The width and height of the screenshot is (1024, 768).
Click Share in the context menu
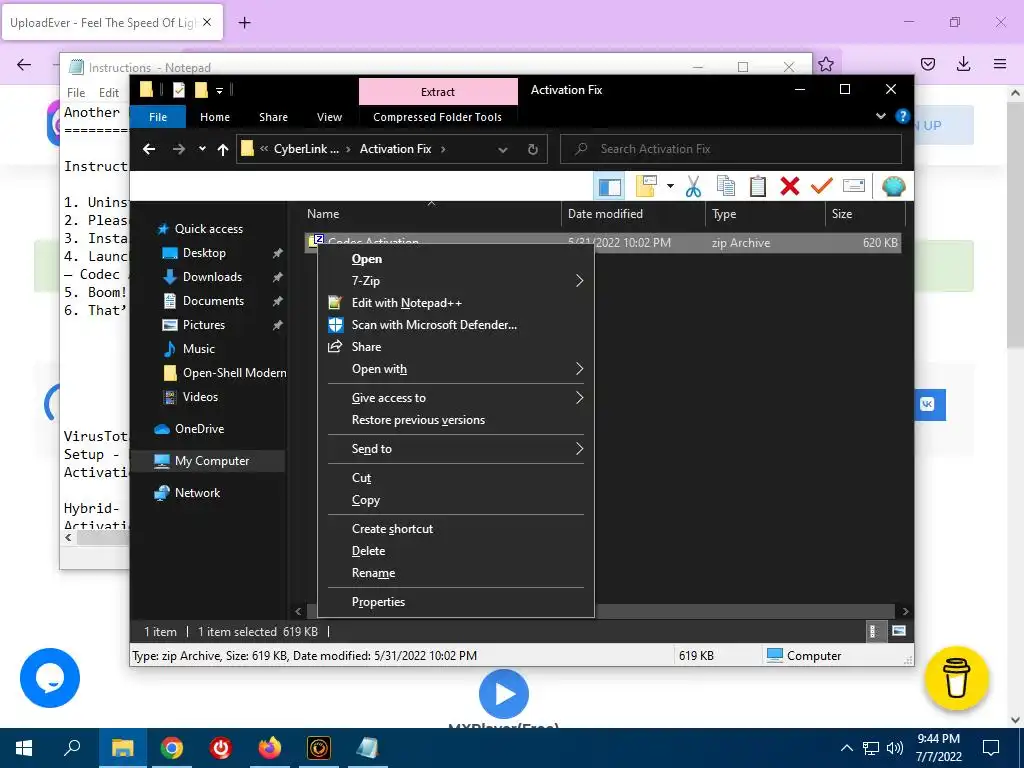point(456,347)
